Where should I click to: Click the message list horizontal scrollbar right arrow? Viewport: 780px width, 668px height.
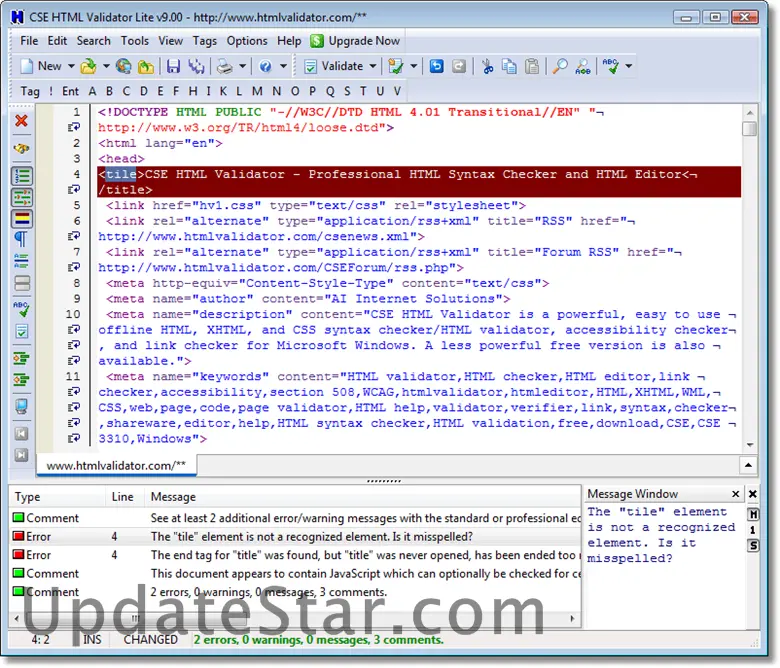(x=573, y=618)
